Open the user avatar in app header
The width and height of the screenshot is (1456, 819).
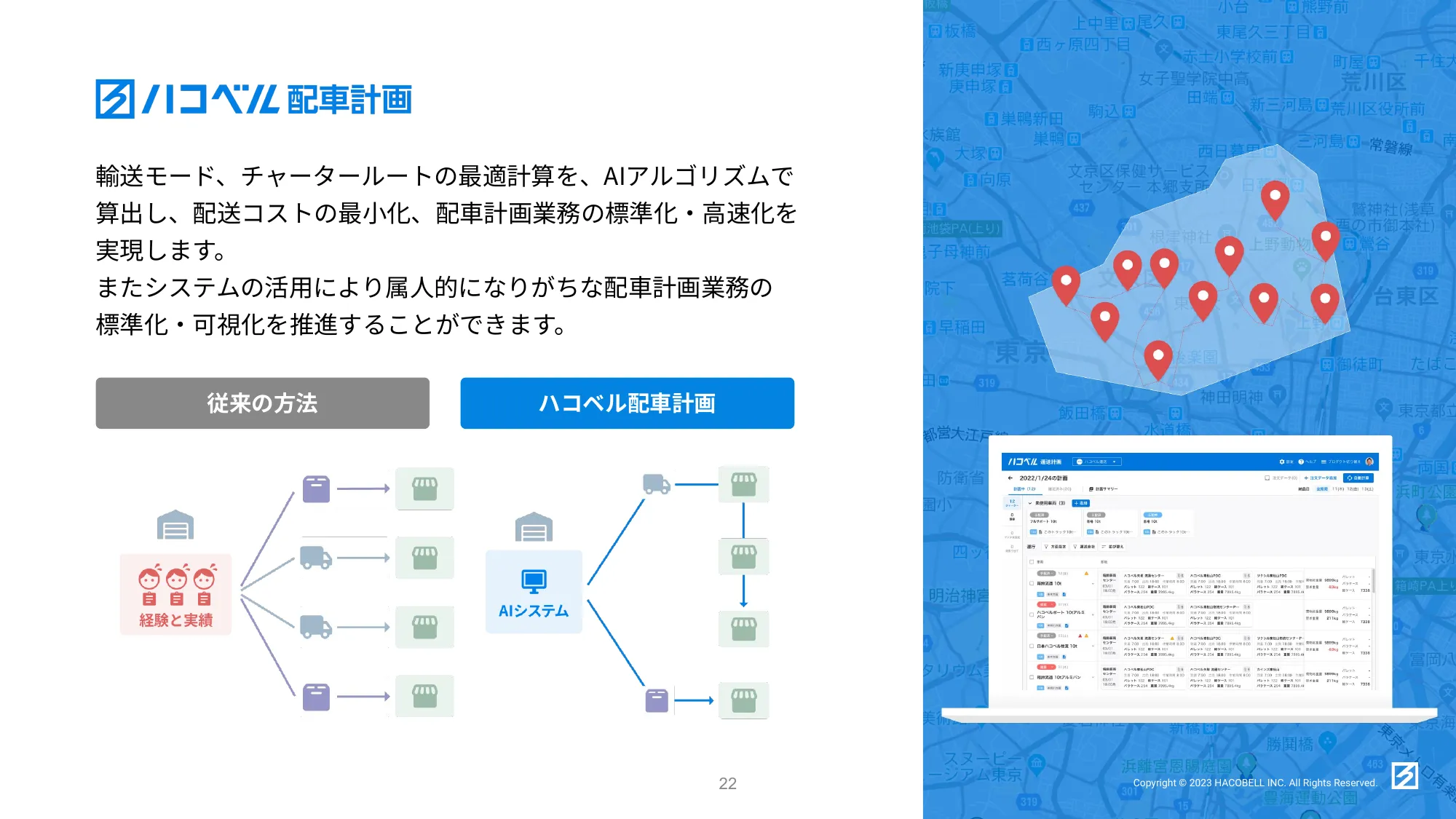[x=1369, y=462]
